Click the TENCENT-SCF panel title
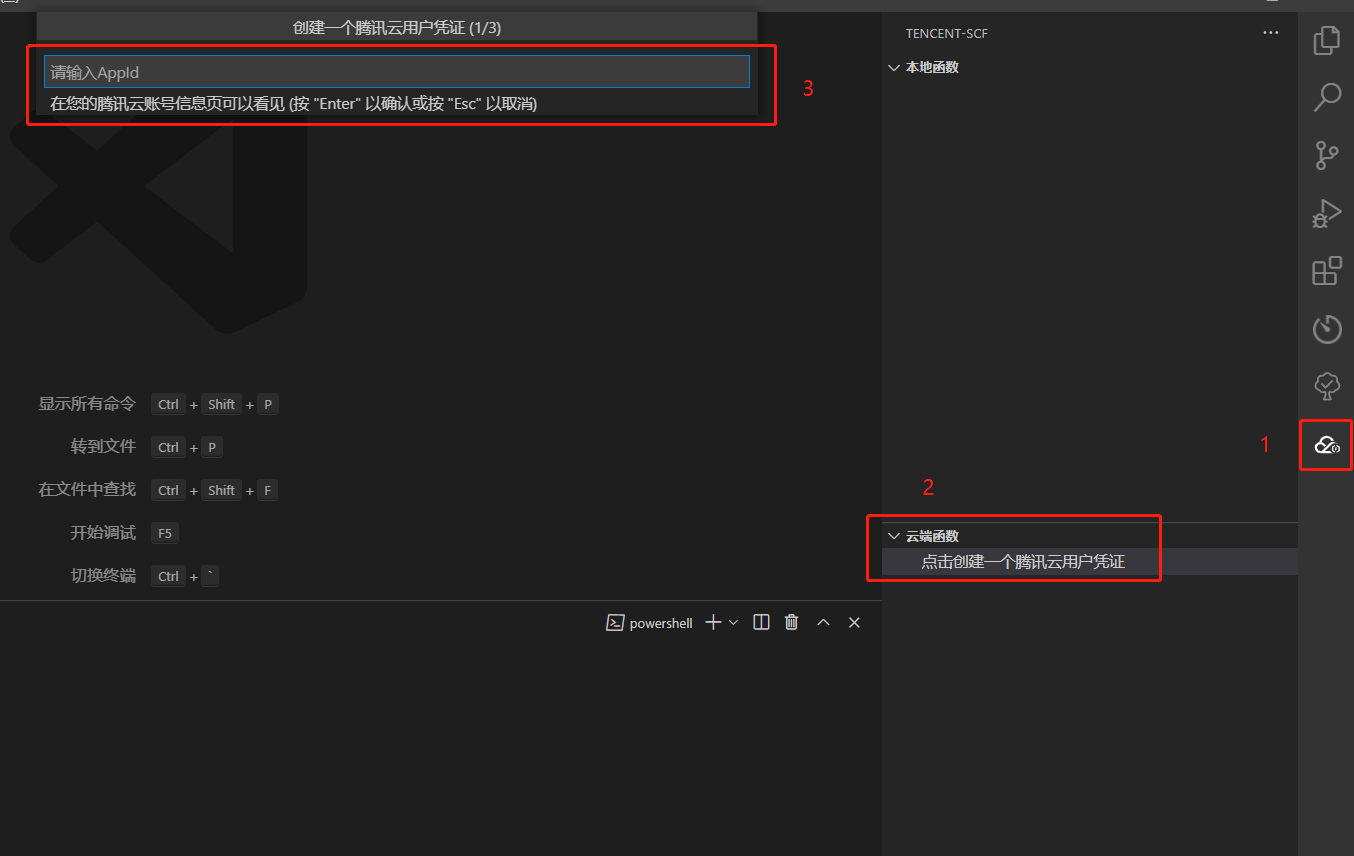This screenshot has width=1354, height=856. [947, 33]
